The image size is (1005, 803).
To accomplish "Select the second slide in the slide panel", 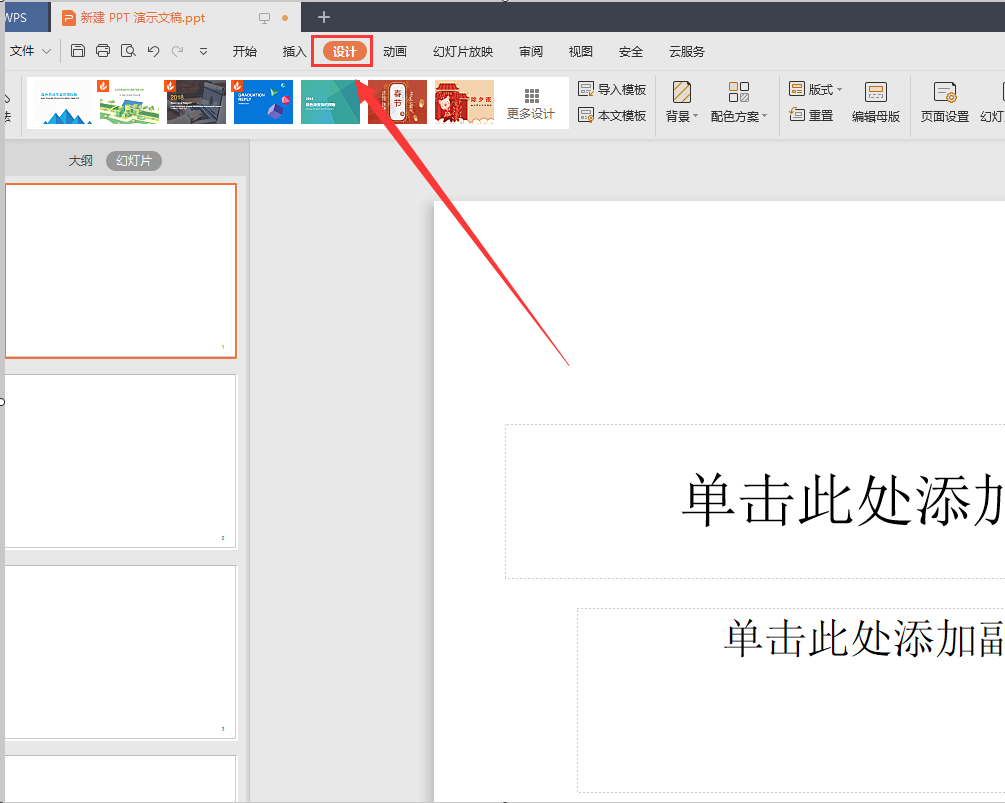I will coord(121,460).
